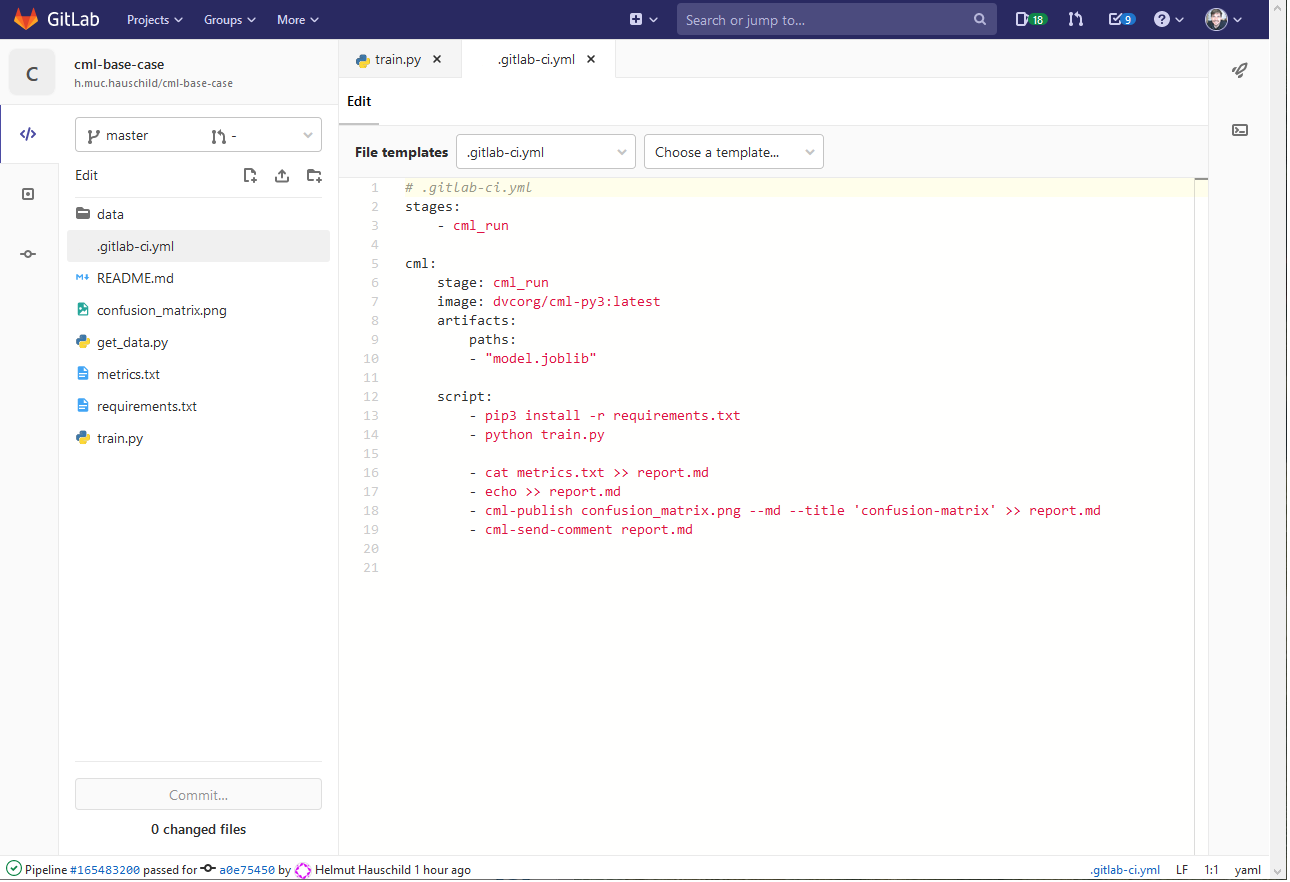Open the Projects menu
This screenshot has height=882, width=1290.
point(155,19)
